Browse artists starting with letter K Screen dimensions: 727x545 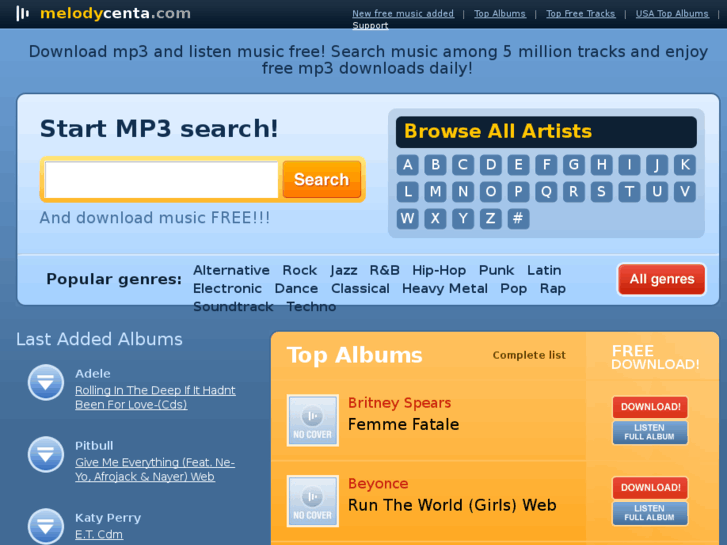pyautogui.click(x=685, y=165)
